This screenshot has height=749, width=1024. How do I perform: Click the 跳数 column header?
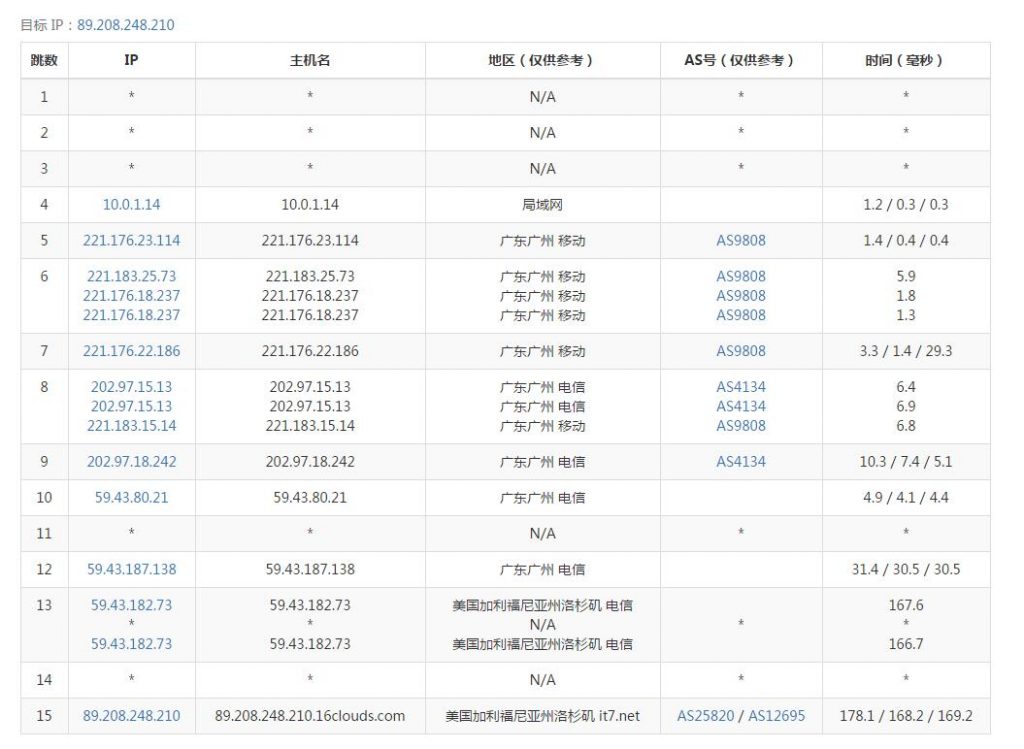(44, 60)
